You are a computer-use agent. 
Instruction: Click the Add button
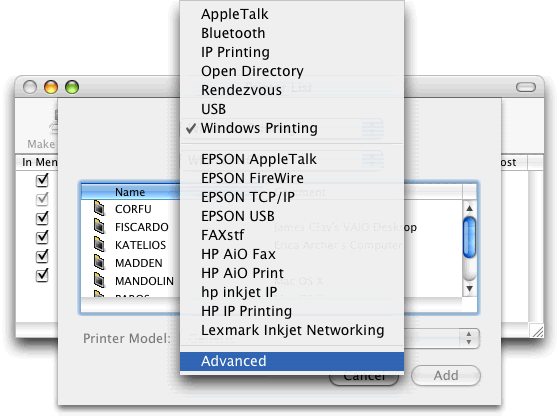click(x=446, y=375)
